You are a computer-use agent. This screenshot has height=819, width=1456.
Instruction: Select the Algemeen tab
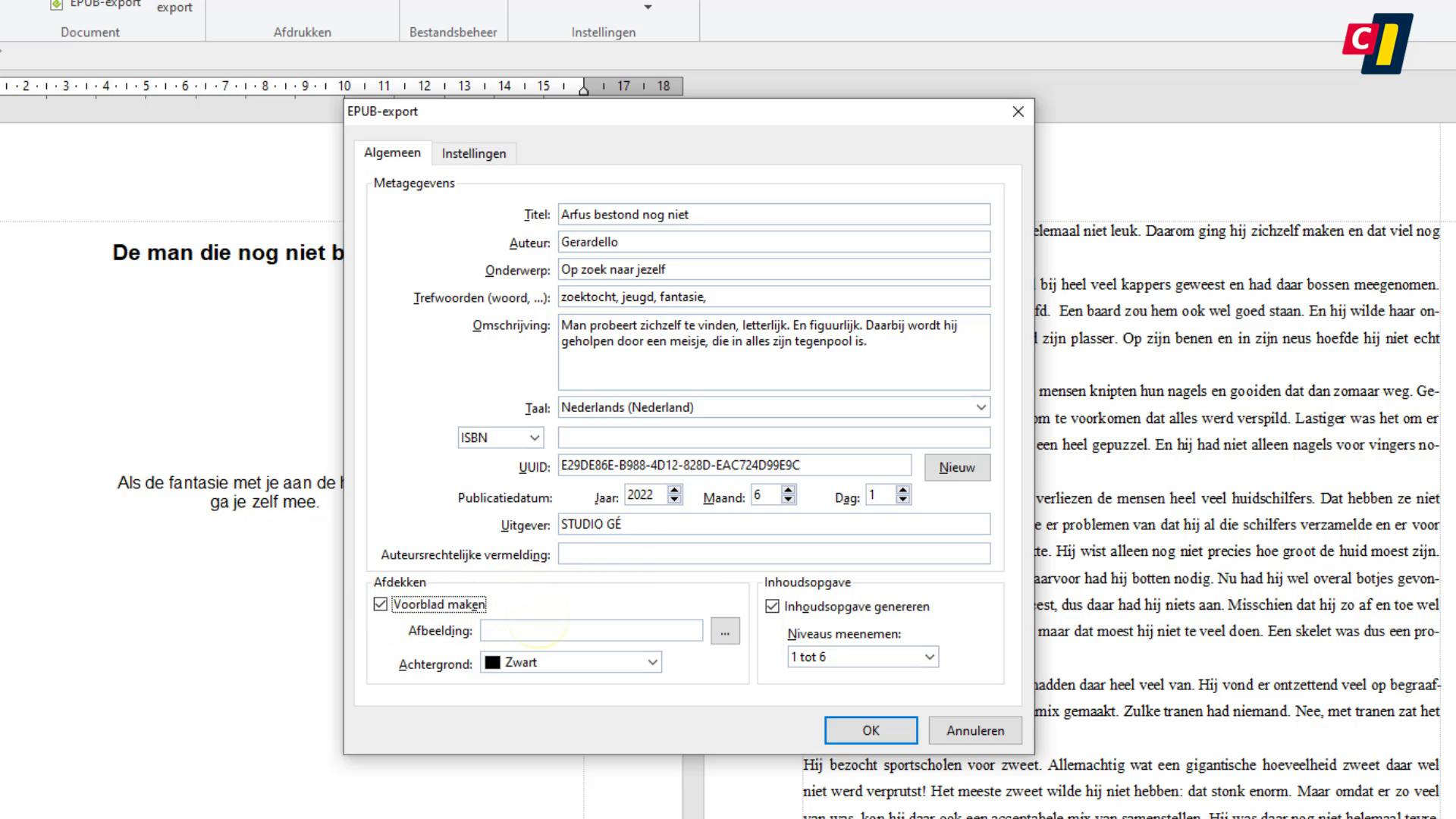392,152
